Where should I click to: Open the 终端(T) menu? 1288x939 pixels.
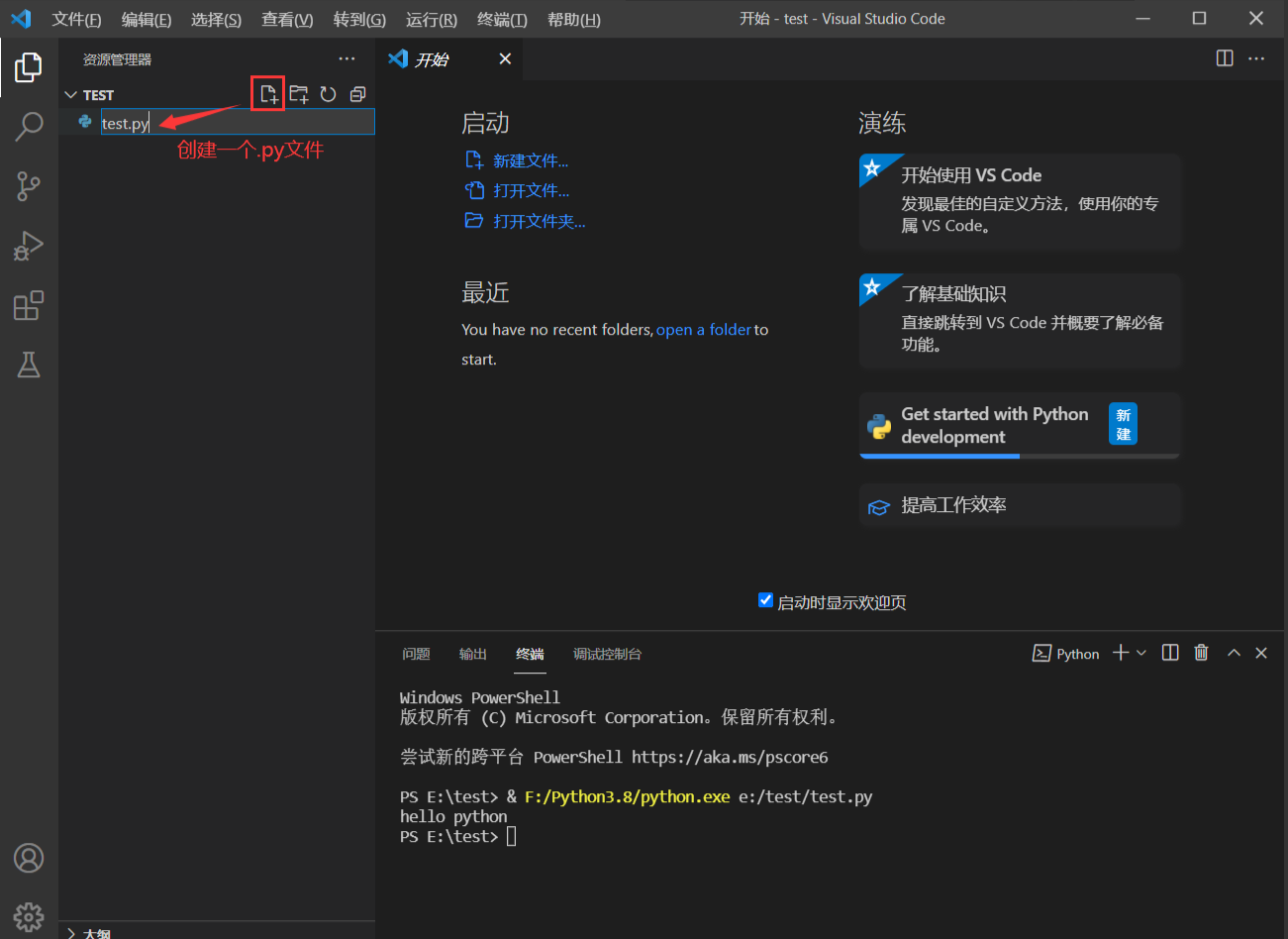click(x=502, y=19)
